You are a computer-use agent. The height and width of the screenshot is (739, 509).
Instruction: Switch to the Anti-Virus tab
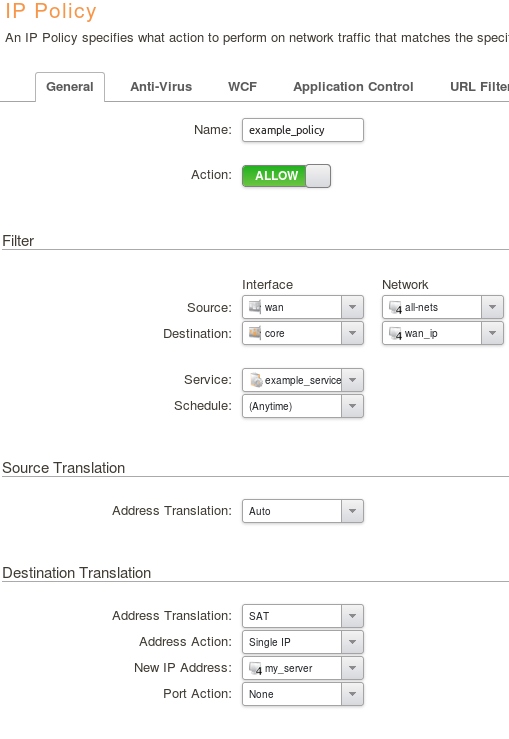[161, 87]
